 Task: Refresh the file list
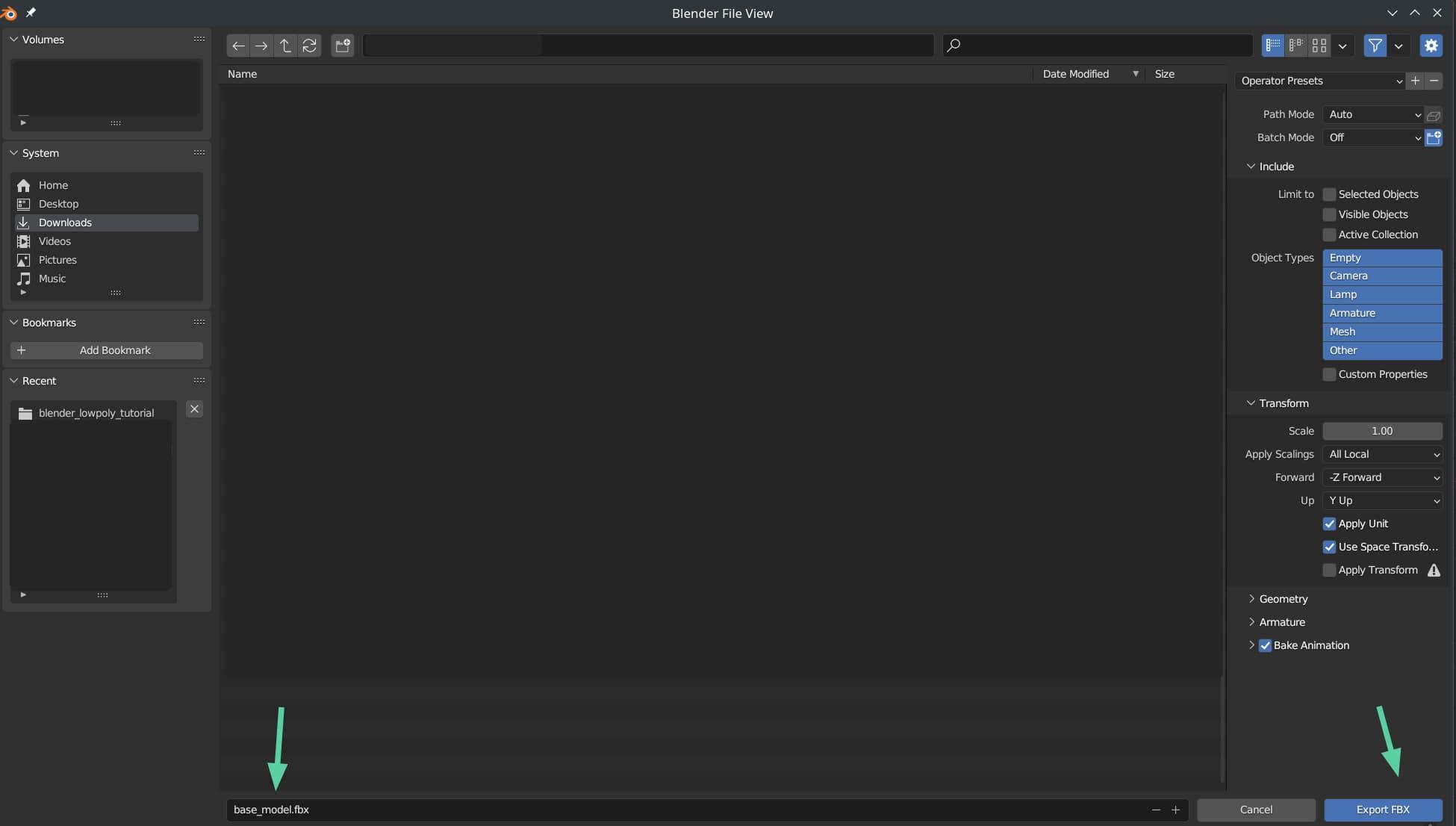pos(309,46)
